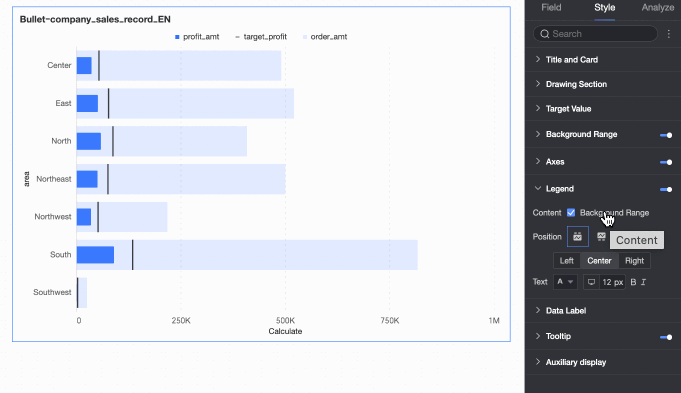
Task: Click the South profit_amt blue bar
Action: click(96, 255)
